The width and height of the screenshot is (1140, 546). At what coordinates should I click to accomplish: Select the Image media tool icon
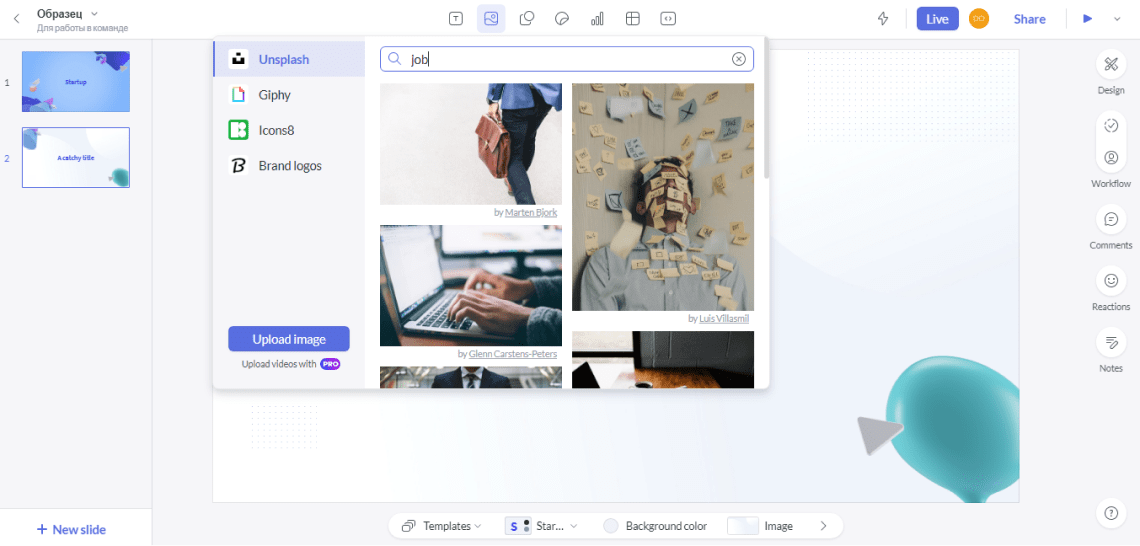(491, 19)
